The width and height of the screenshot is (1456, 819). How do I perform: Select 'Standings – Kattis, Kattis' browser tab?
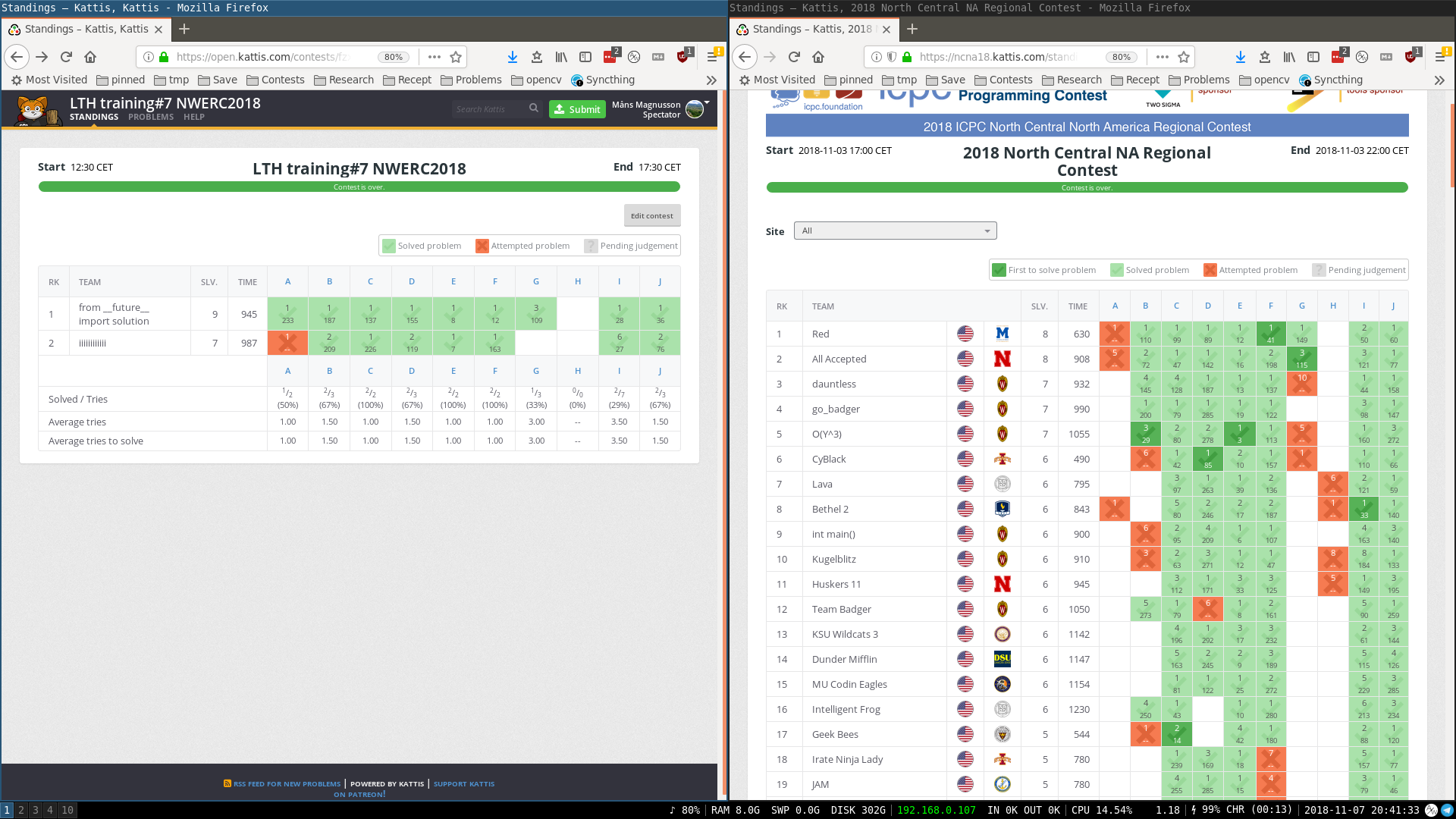[86, 29]
